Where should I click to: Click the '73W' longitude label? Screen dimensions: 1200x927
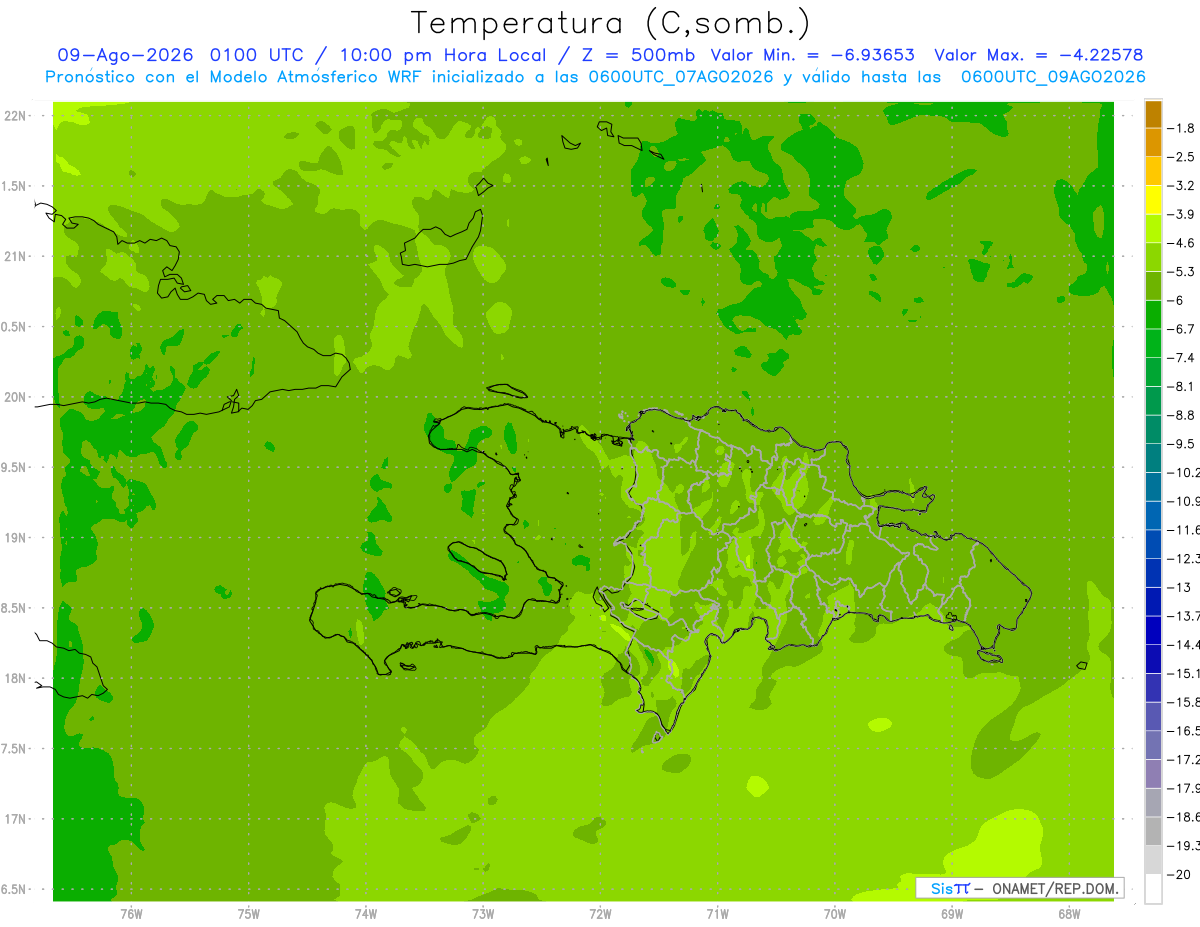click(x=483, y=914)
